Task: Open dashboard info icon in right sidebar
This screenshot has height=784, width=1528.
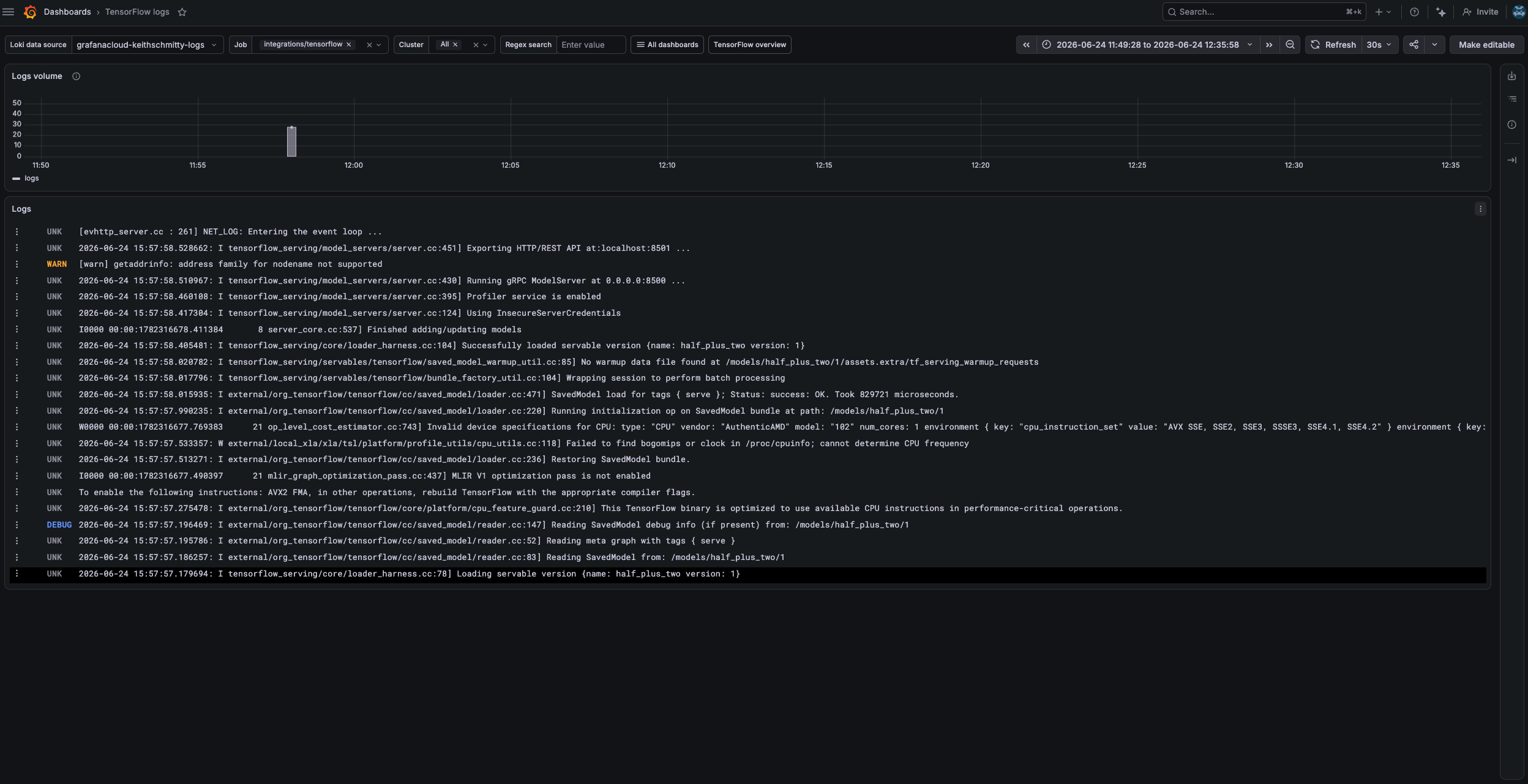Action: click(x=1511, y=125)
